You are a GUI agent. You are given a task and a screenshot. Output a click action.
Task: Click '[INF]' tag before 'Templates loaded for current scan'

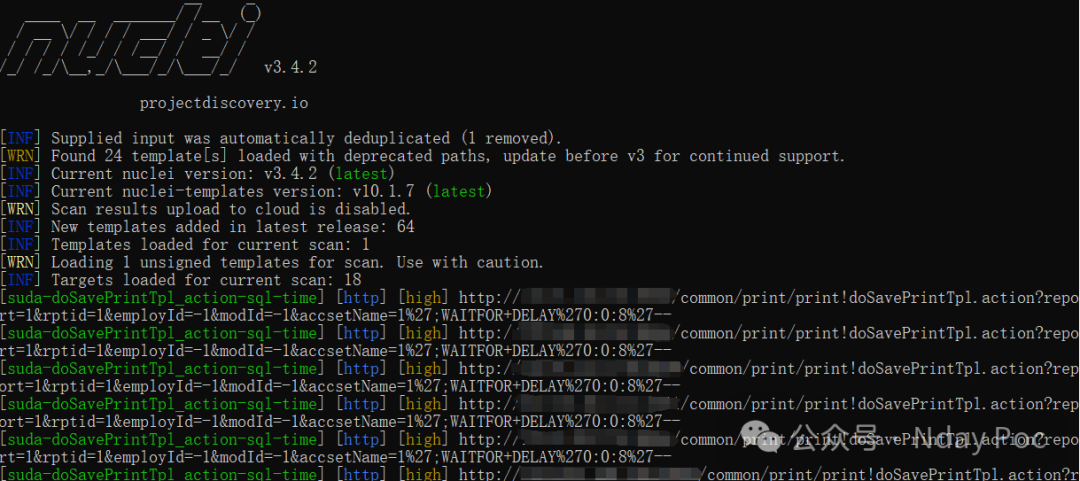[21, 245]
